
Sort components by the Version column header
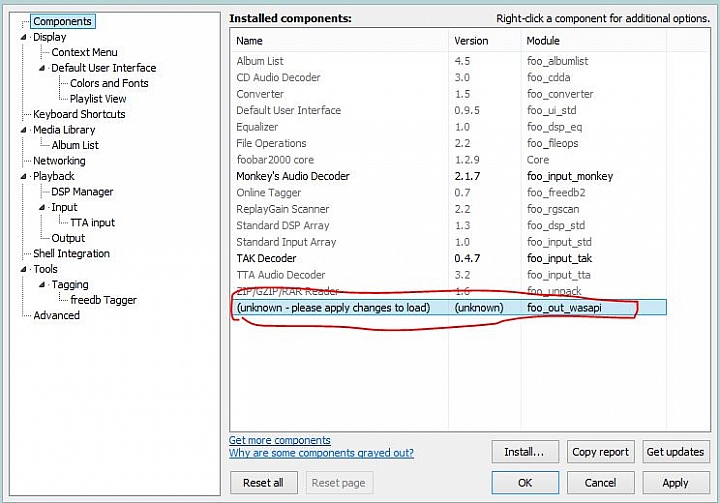tap(485, 41)
